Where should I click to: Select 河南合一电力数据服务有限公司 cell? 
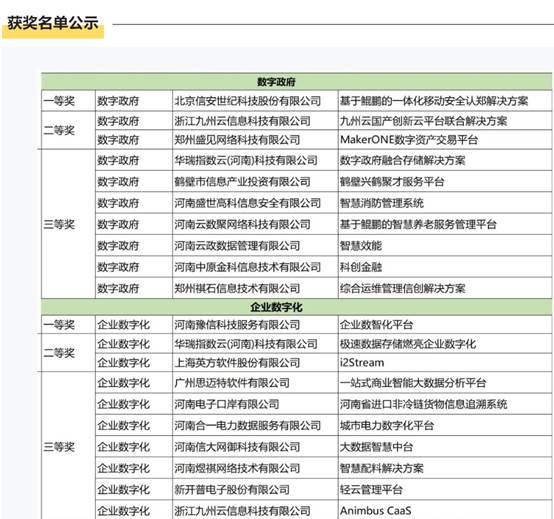pyautogui.click(x=255, y=425)
